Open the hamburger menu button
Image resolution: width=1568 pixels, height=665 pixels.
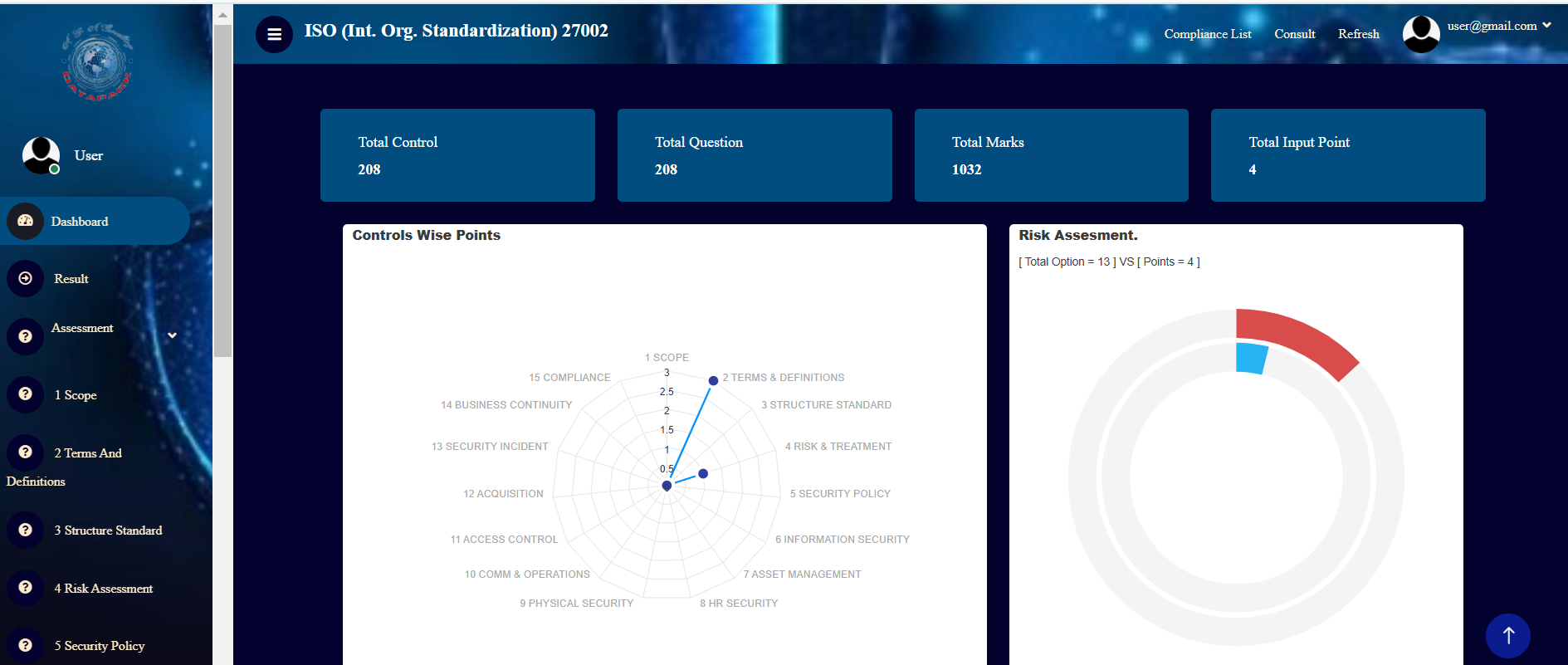[x=274, y=34]
